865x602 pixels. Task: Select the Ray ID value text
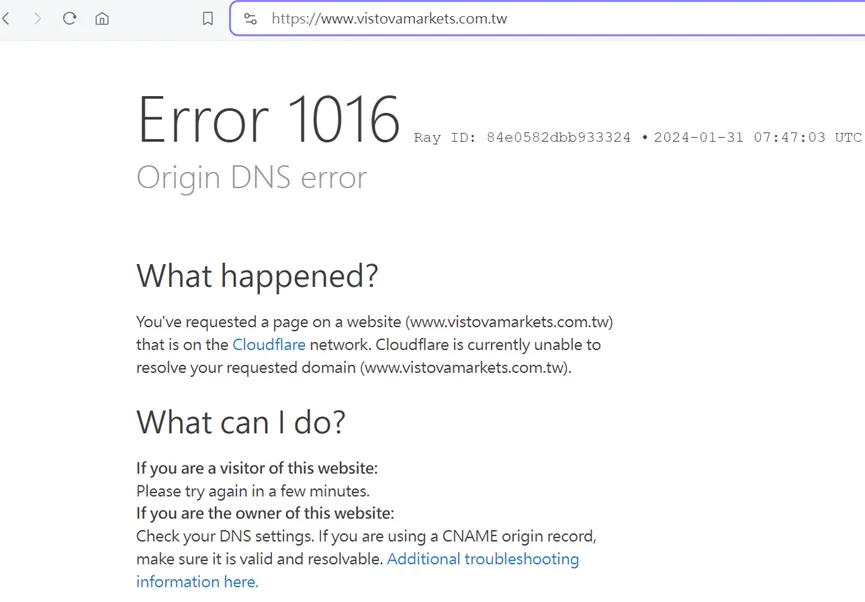click(x=558, y=137)
